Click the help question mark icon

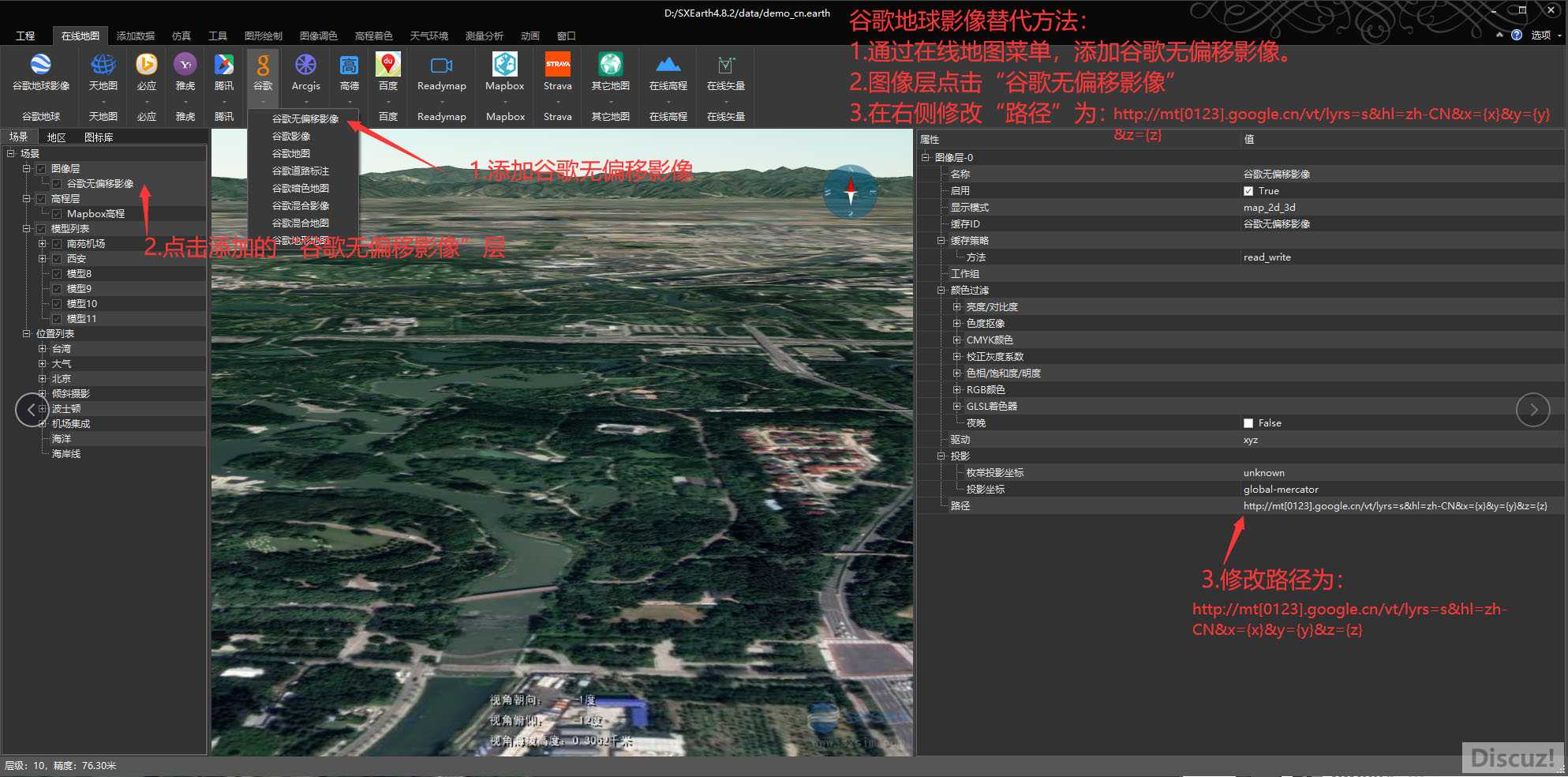[1517, 35]
